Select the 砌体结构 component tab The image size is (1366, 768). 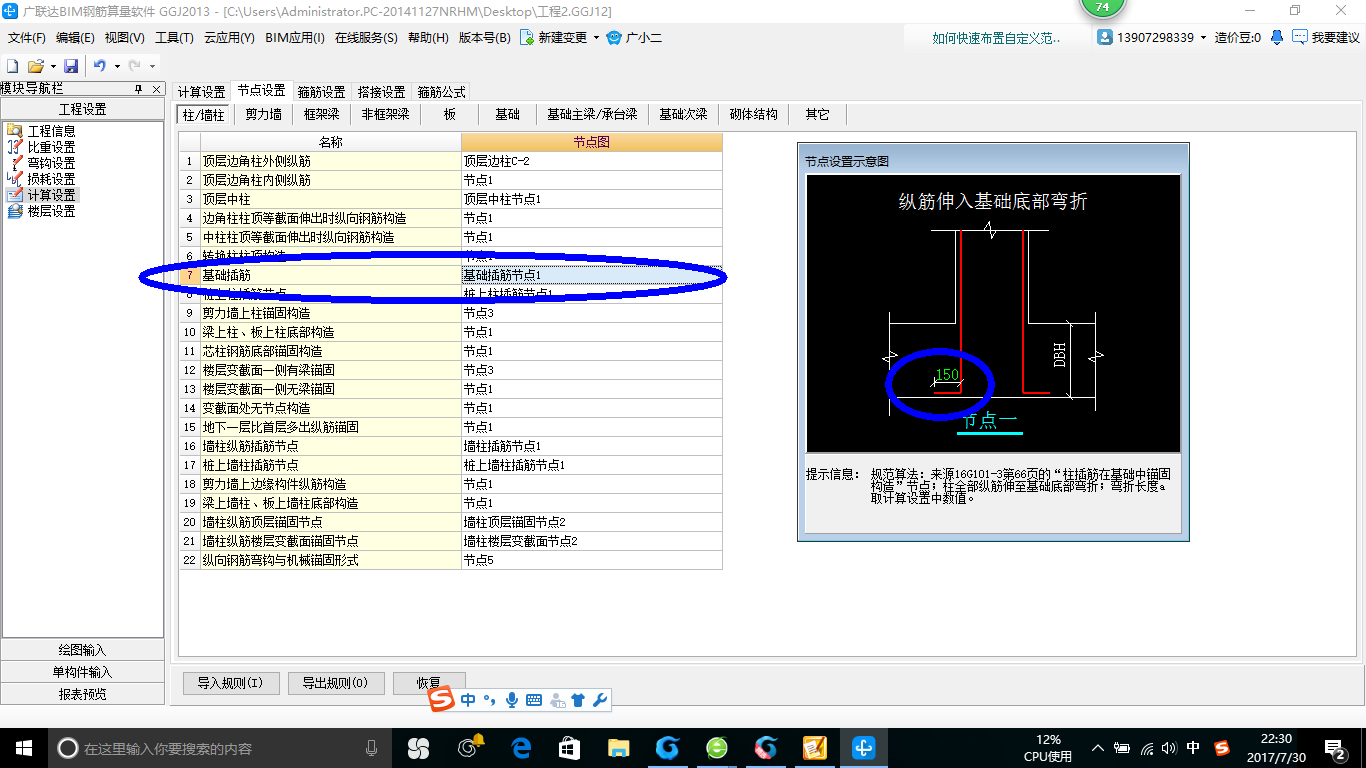point(754,114)
